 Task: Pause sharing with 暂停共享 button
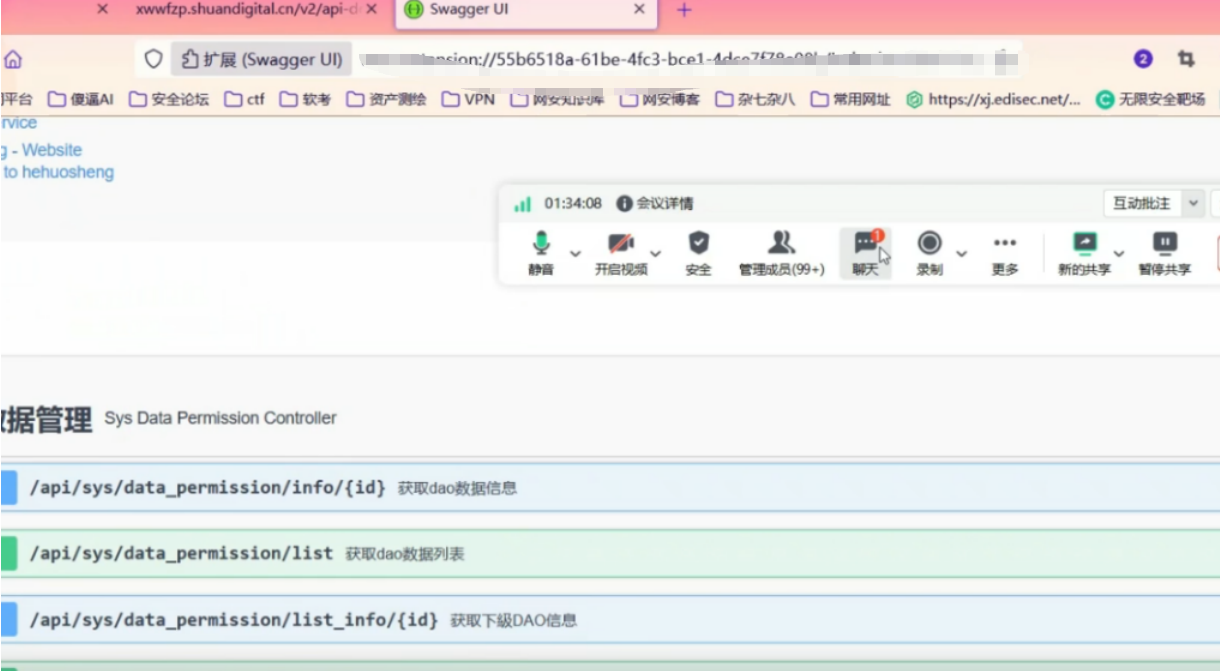[1165, 252]
